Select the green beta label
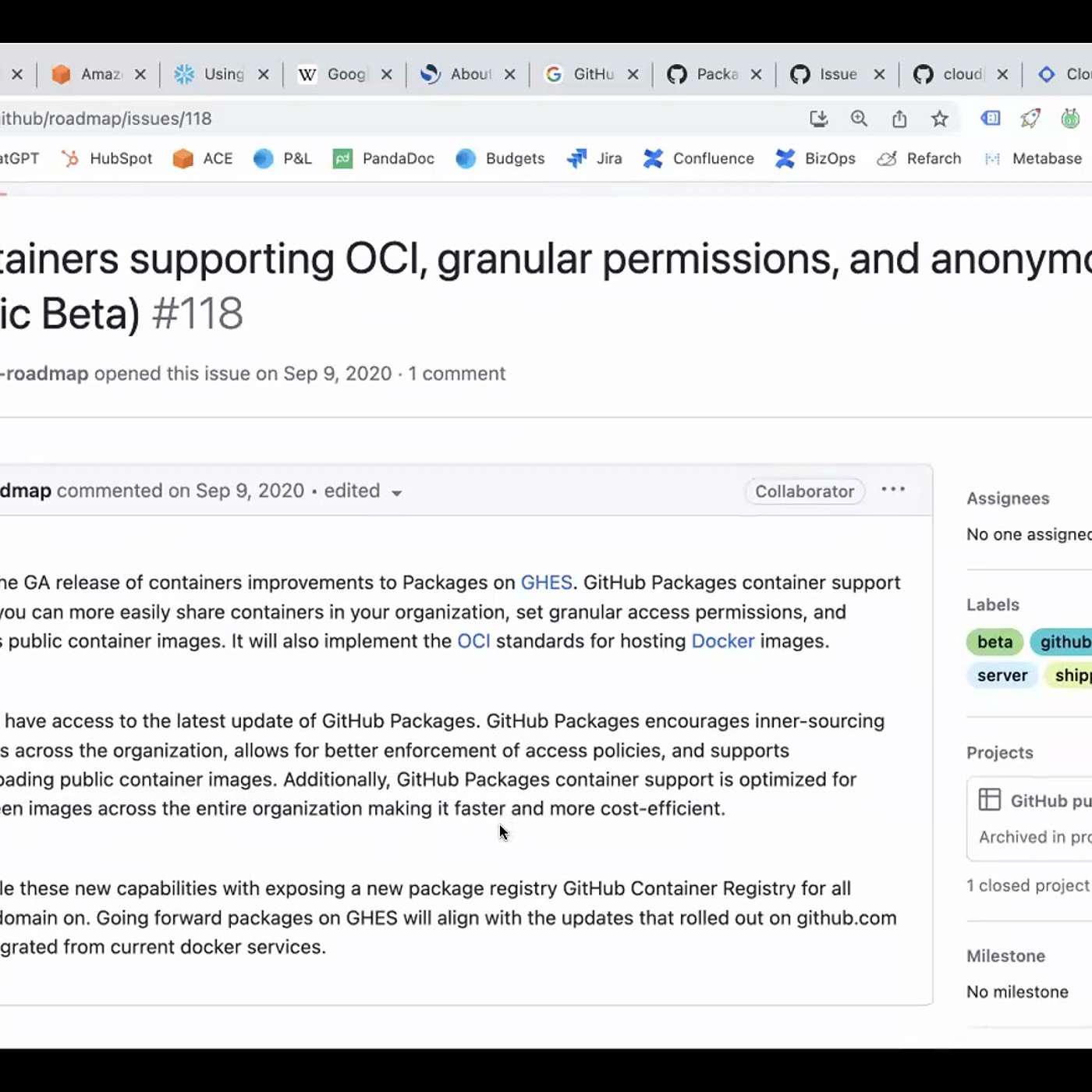1092x1092 pixels. pyautogui.click(x=994, y=642)
